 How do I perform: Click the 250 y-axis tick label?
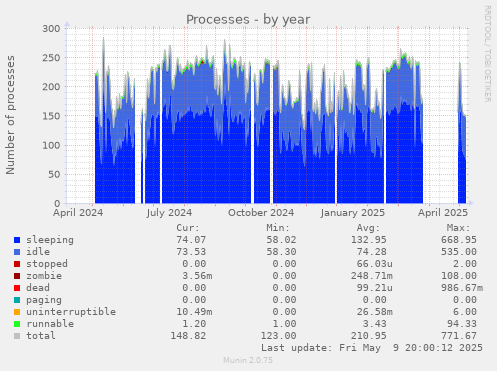[x=51, y=58]
